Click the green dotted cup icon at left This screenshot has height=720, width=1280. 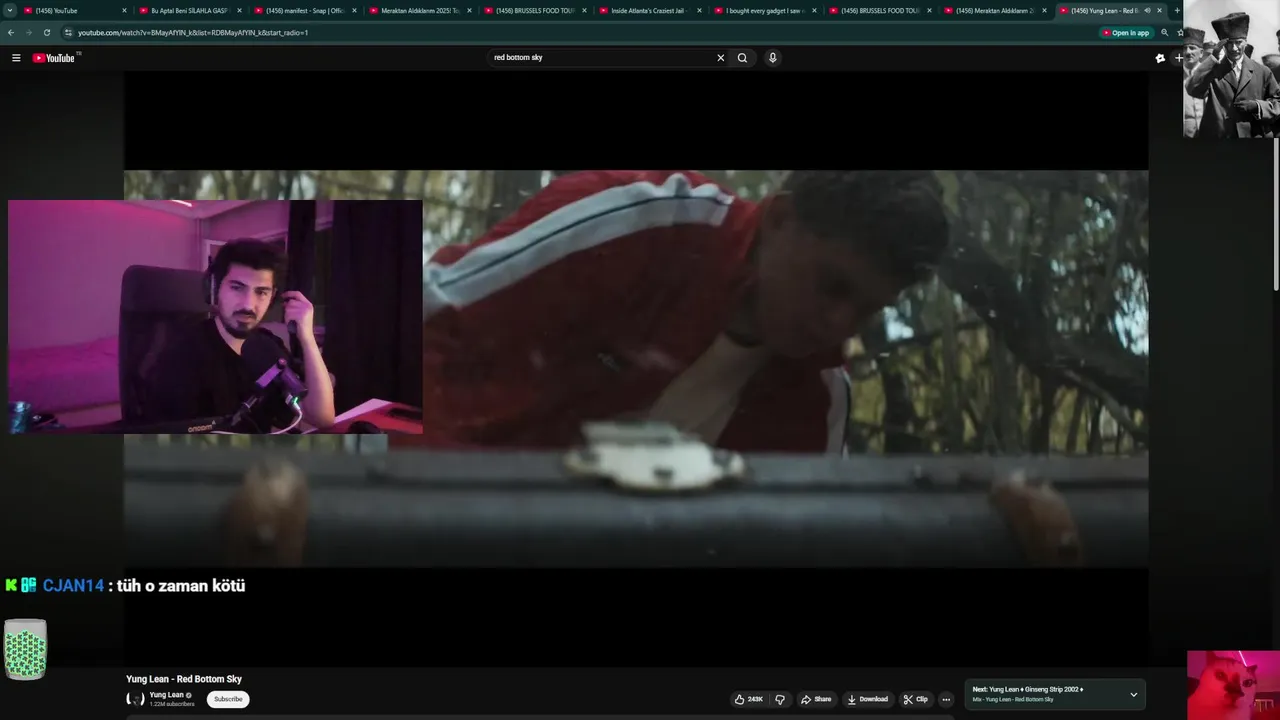coord(25,649)
